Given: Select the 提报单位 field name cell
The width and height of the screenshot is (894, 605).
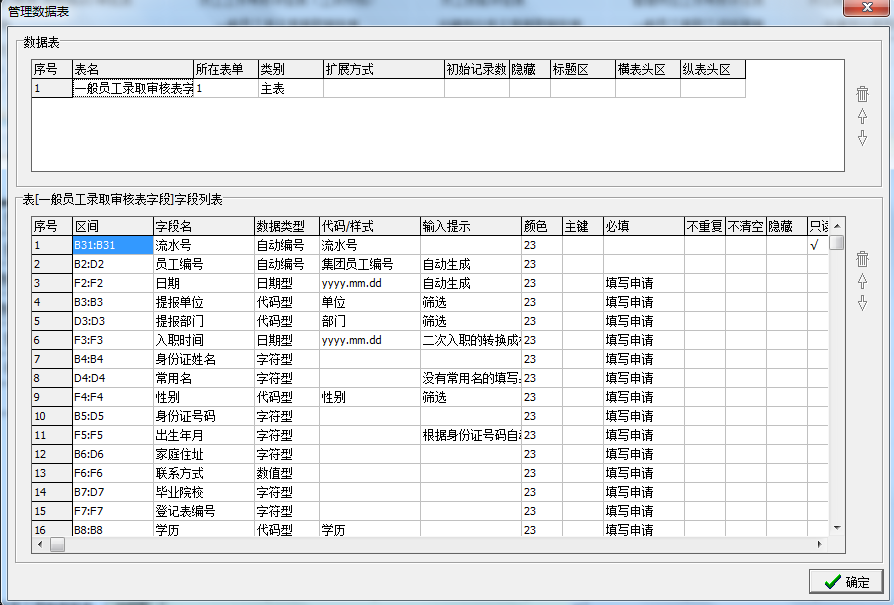Looking at the screenshot, I should click(204, 302).
